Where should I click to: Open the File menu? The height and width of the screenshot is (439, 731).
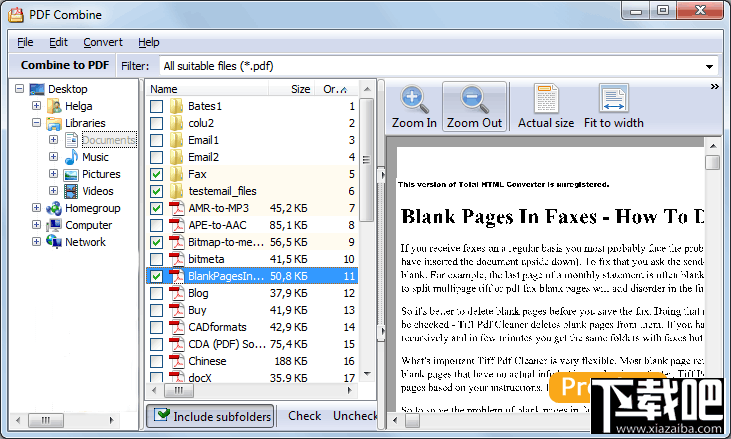25,42
